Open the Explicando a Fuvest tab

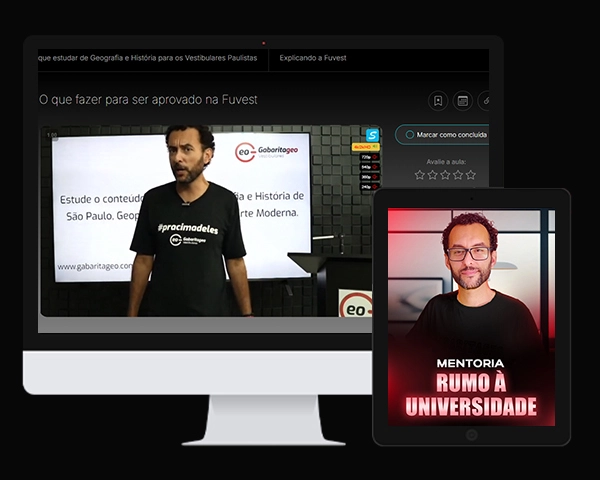click(x=314, y=58)
